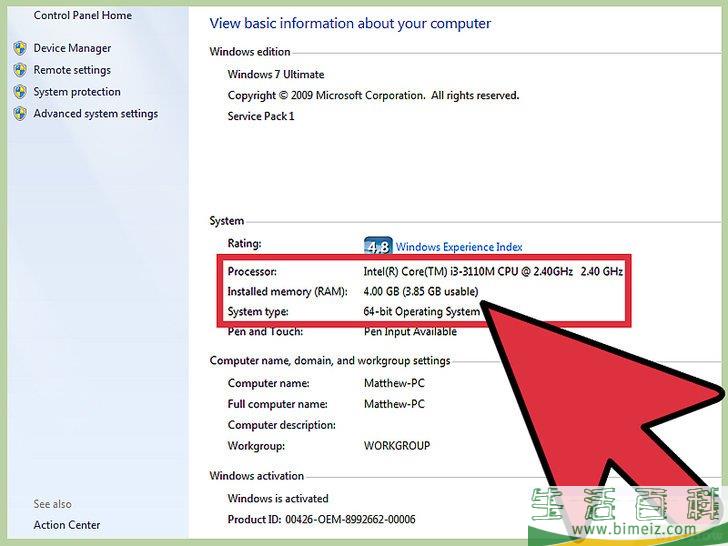The height and width of the screenshot is (546, 728).
Task: Click the Computer name, domain, and workgroup settings heading
Action: click(x=330, y=361)
